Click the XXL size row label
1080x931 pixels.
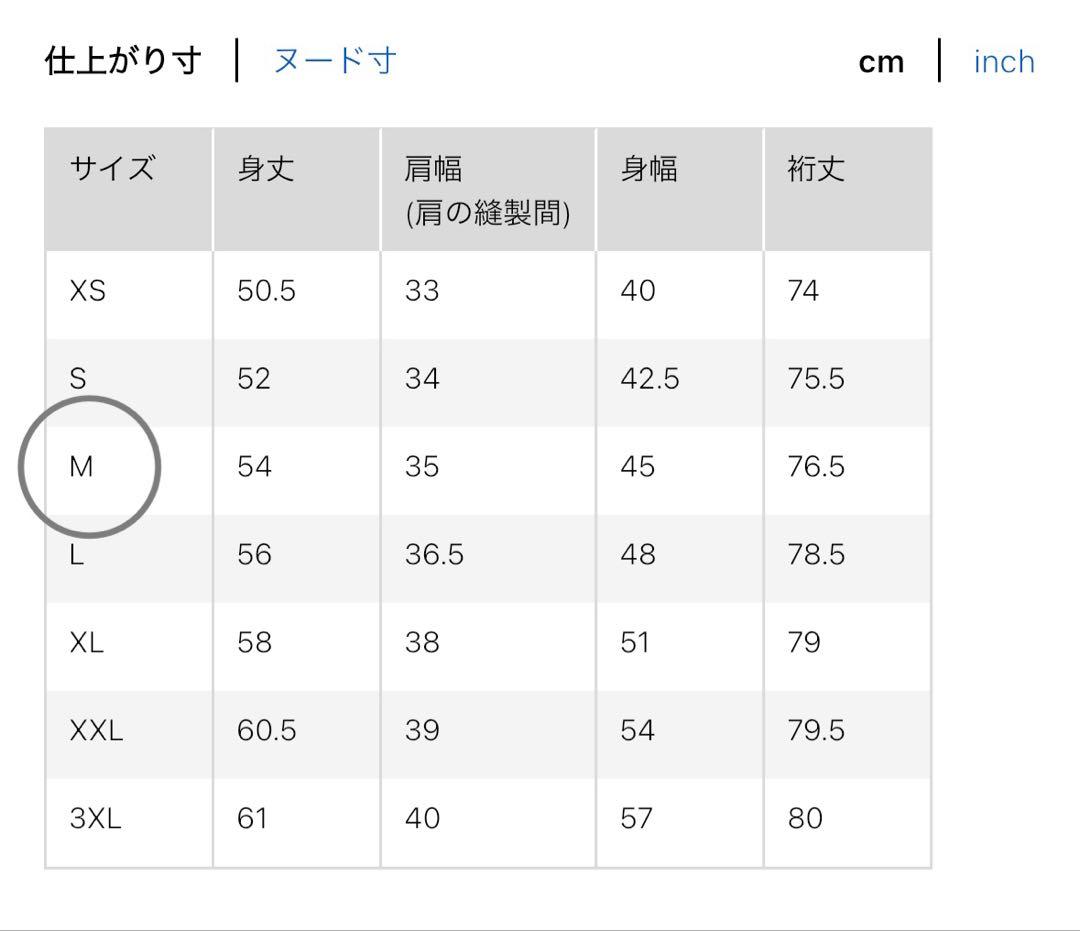click(x=96, y=731)
